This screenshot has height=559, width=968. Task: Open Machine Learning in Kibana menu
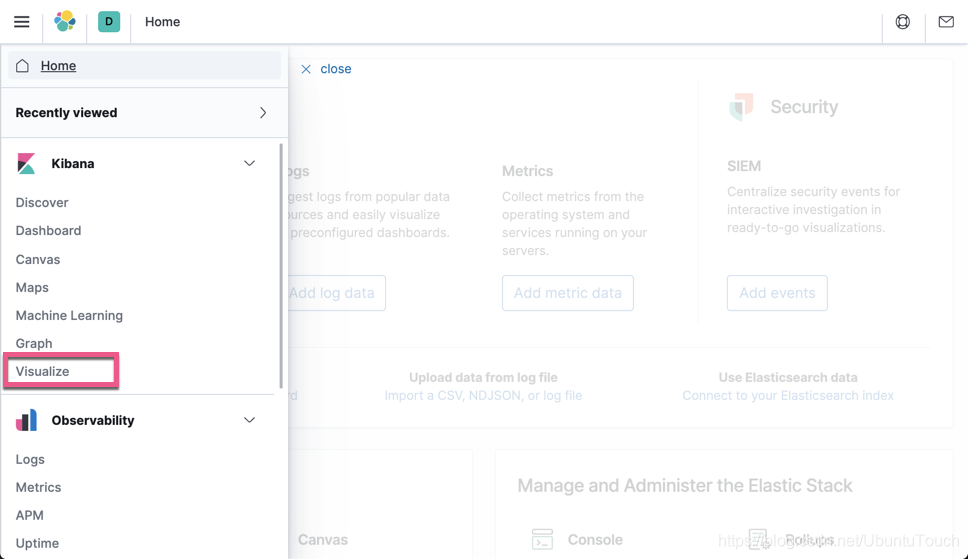69,316
